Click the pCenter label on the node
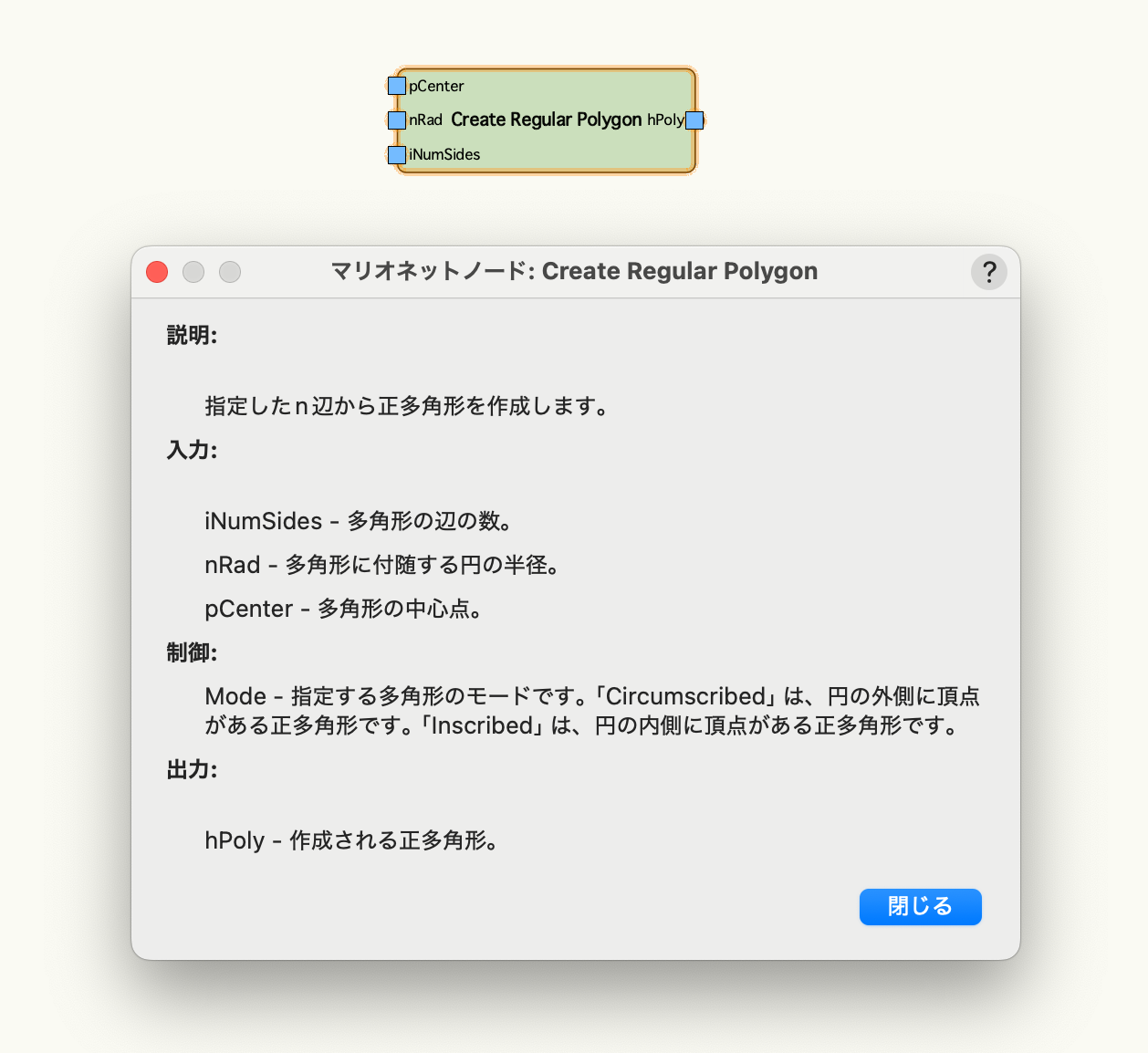 coord(436,86)
